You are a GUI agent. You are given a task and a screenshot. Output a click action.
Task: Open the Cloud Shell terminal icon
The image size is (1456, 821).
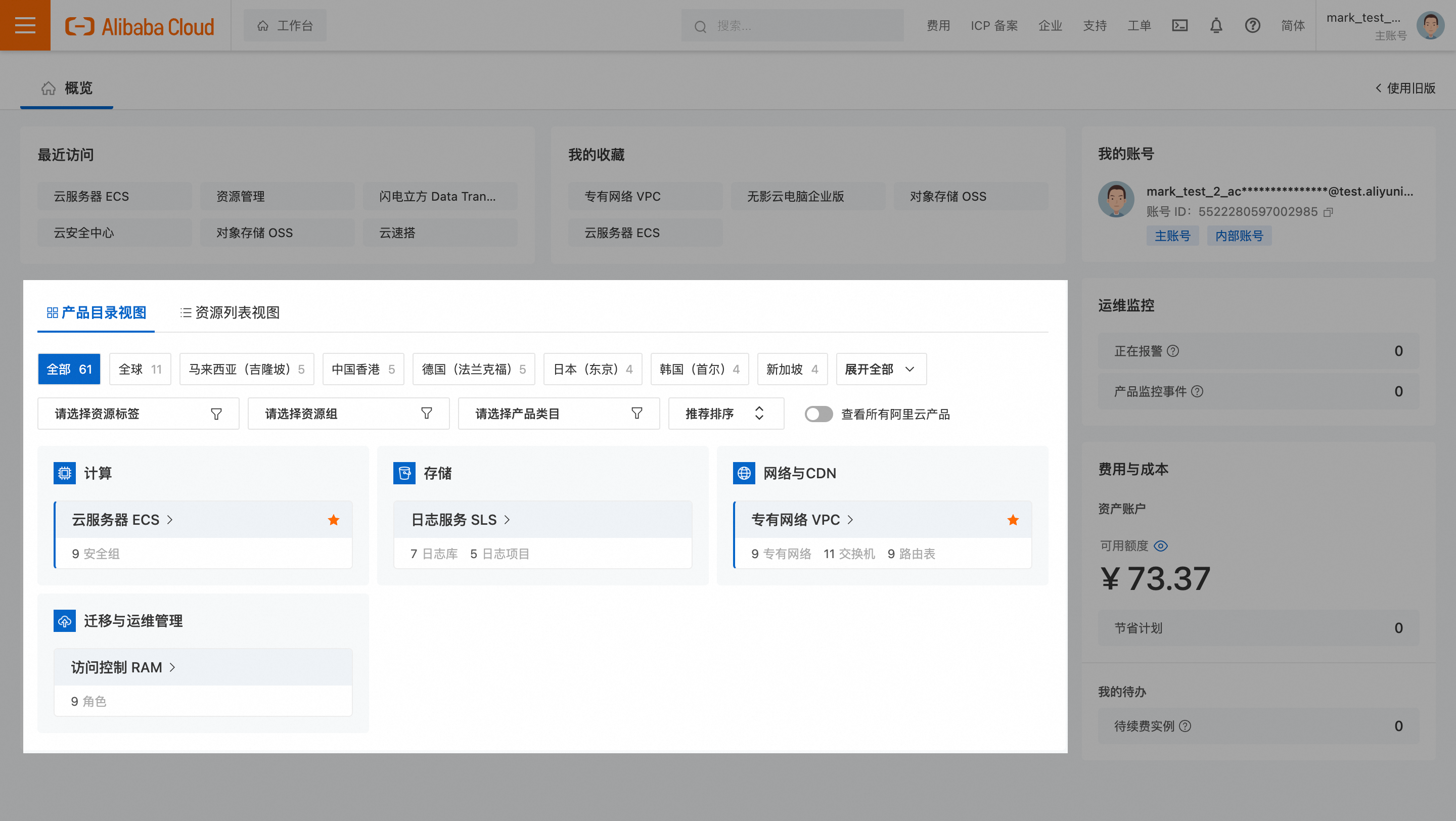click(1179, 25)
